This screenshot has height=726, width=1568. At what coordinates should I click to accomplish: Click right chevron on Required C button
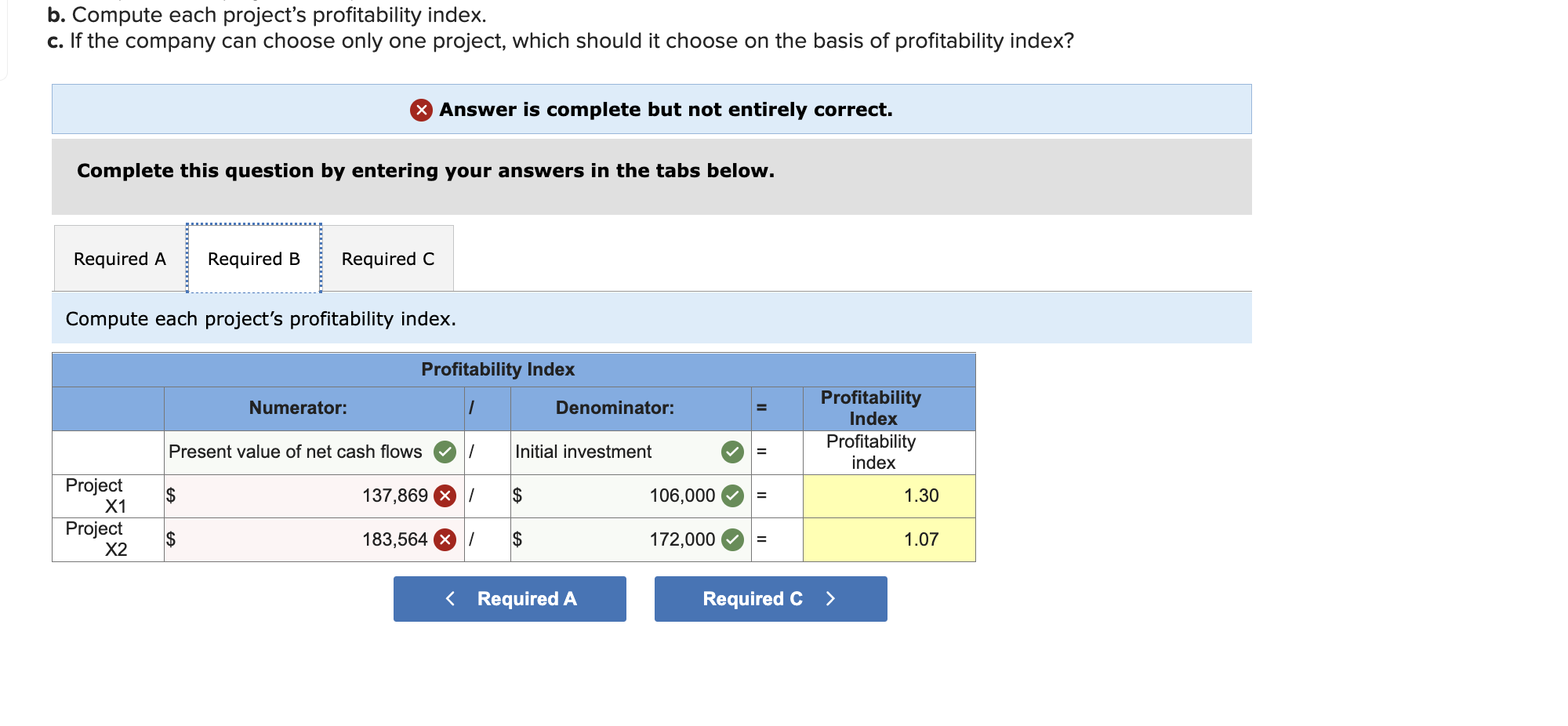[x=831, y=599]
